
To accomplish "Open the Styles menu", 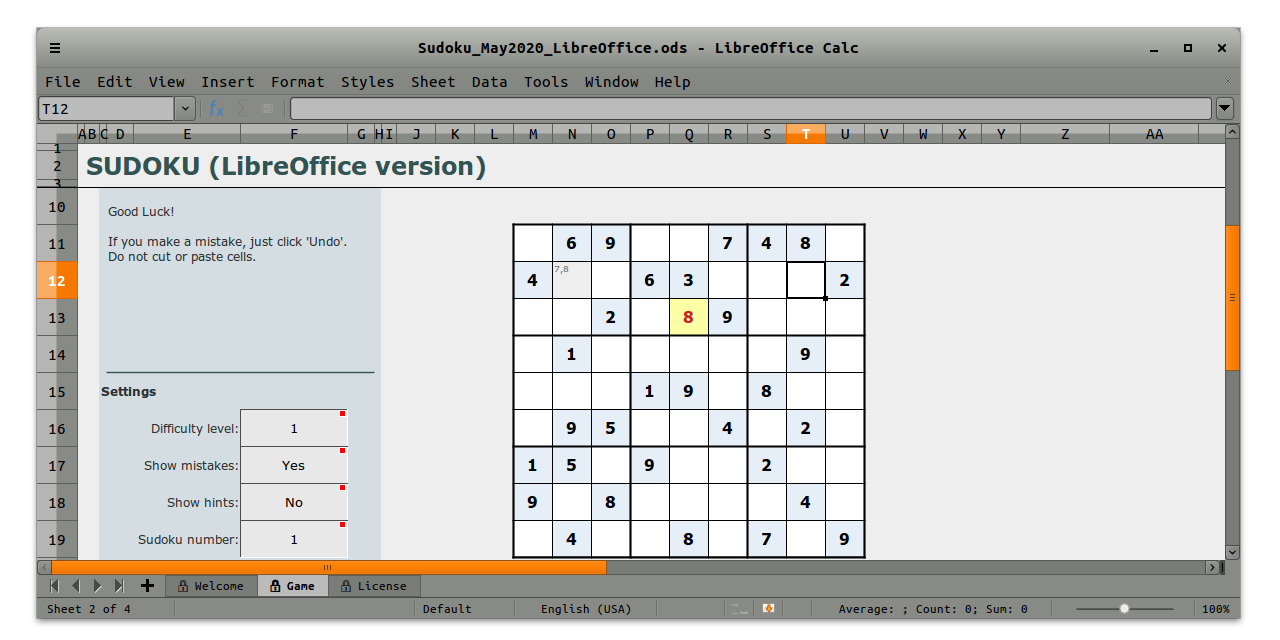I will coord(368,82).
